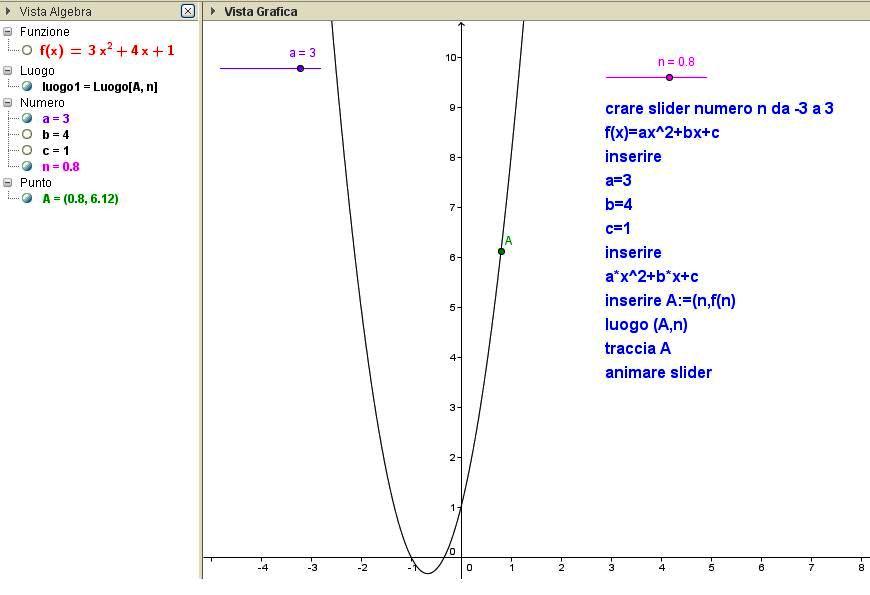Toggle visibility of function f(x)

[27, 51]
